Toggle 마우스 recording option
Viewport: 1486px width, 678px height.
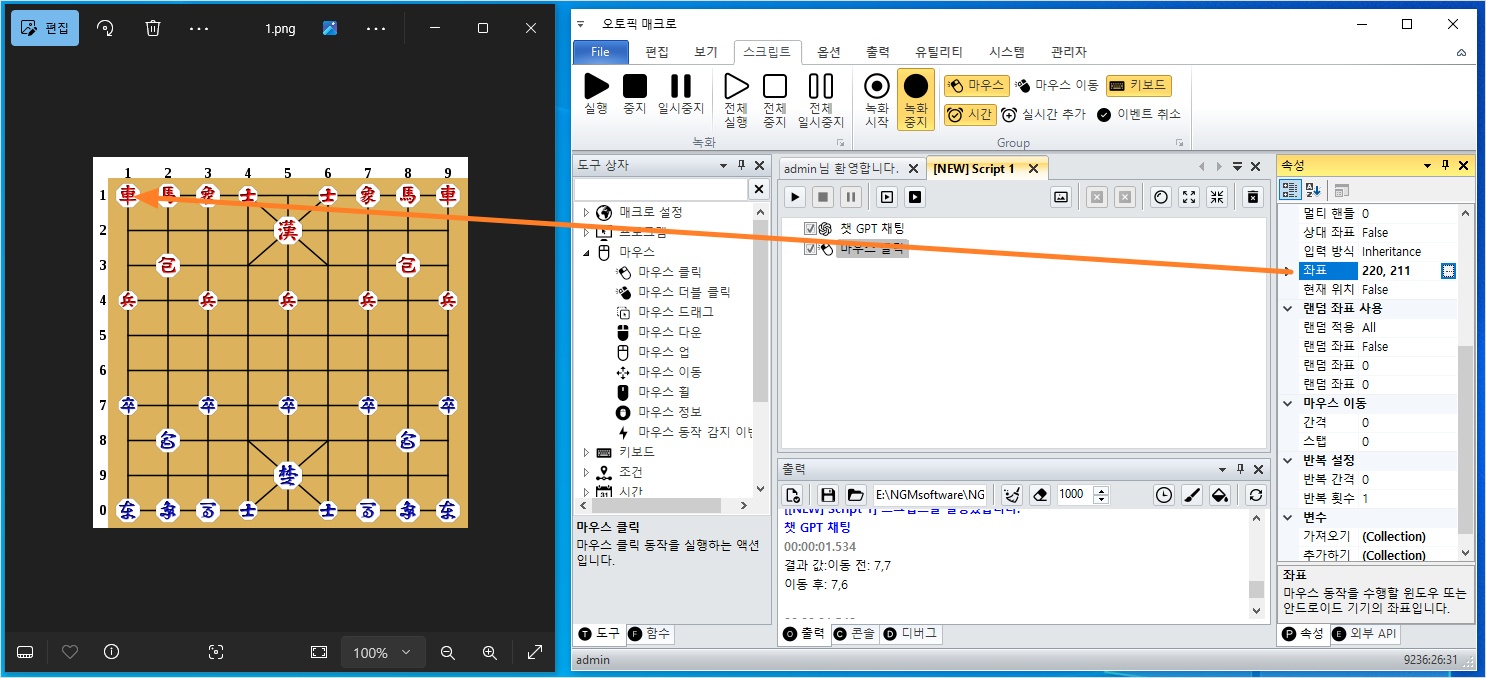tap(976, 86)
